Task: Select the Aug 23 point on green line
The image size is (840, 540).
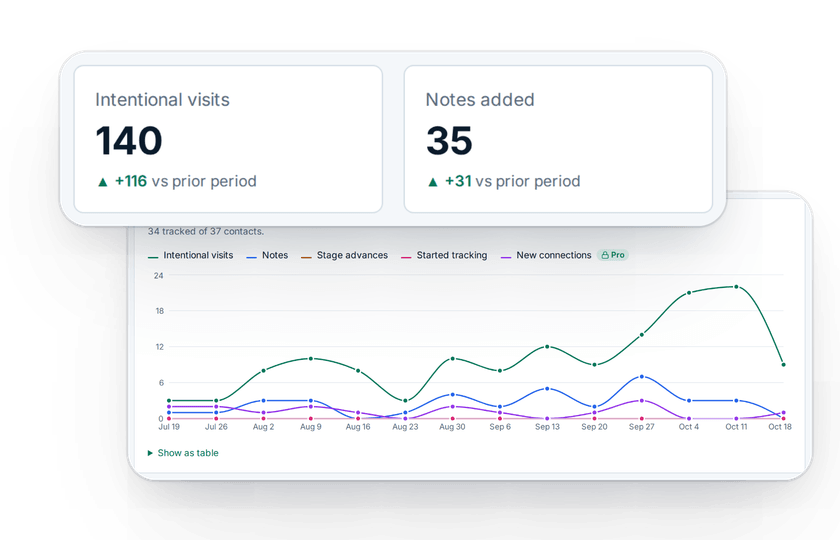Action: coord(406,401)
